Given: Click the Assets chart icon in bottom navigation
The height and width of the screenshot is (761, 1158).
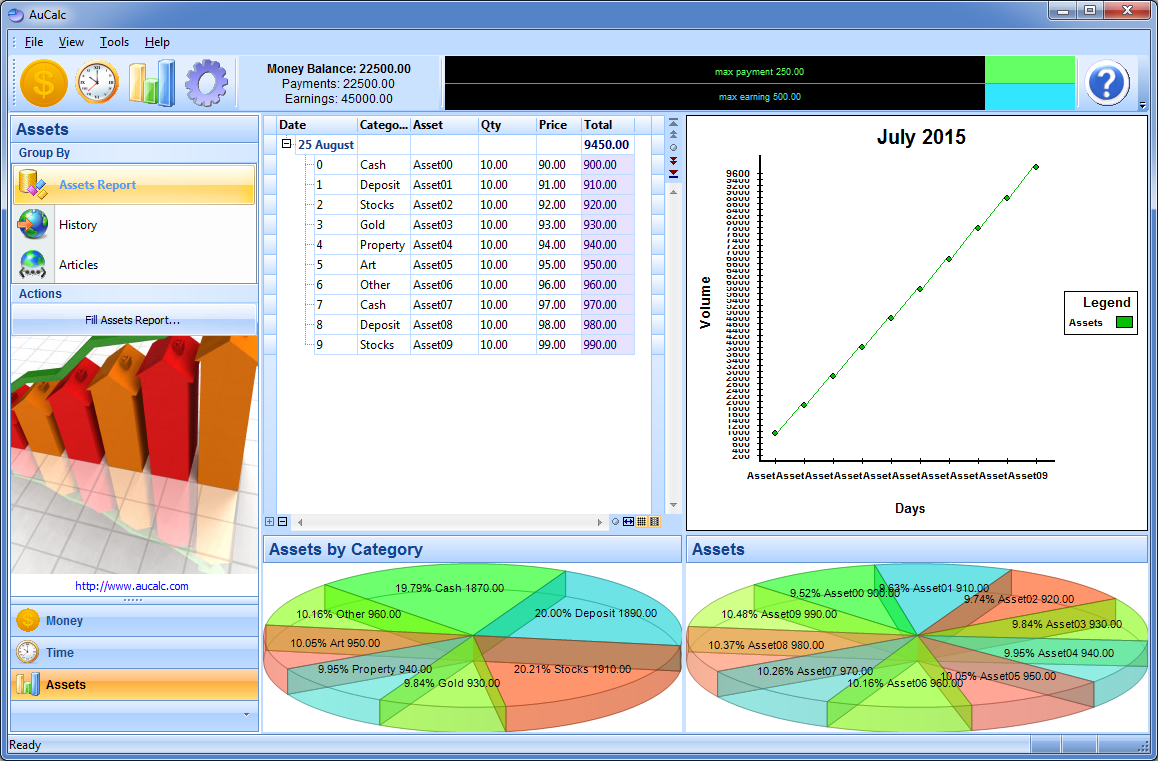Looking at the screenshot, I should pyautogui.click(x=27, y=684).
